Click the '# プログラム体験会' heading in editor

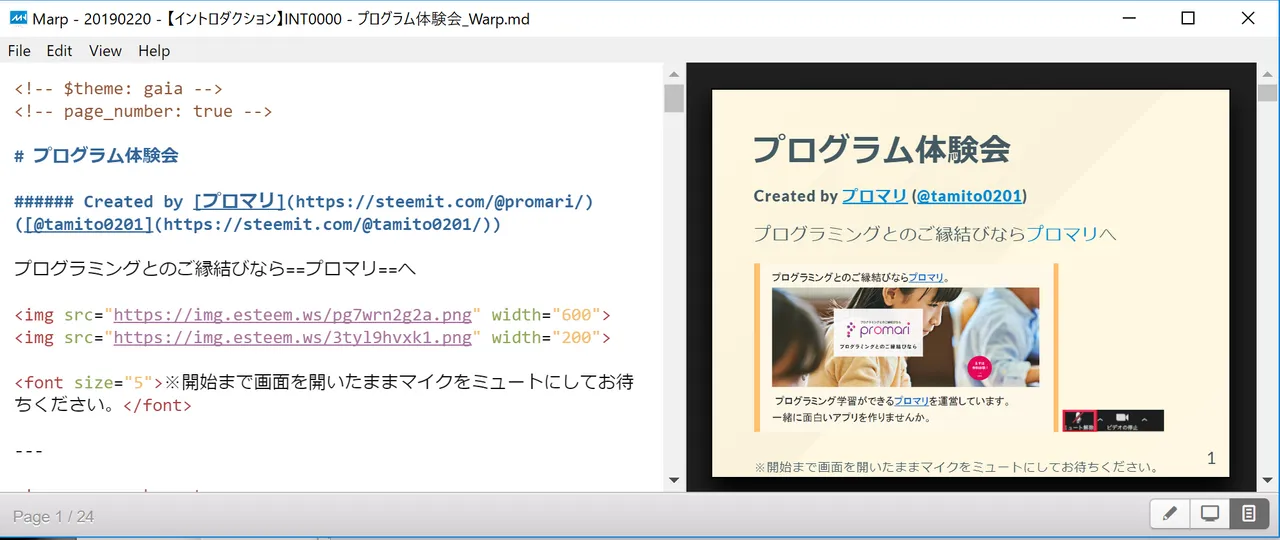coord(97,155)
